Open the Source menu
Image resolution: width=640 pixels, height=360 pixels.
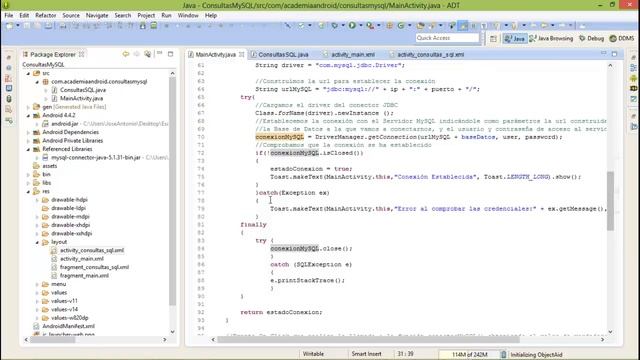click(x=71, y=15)
